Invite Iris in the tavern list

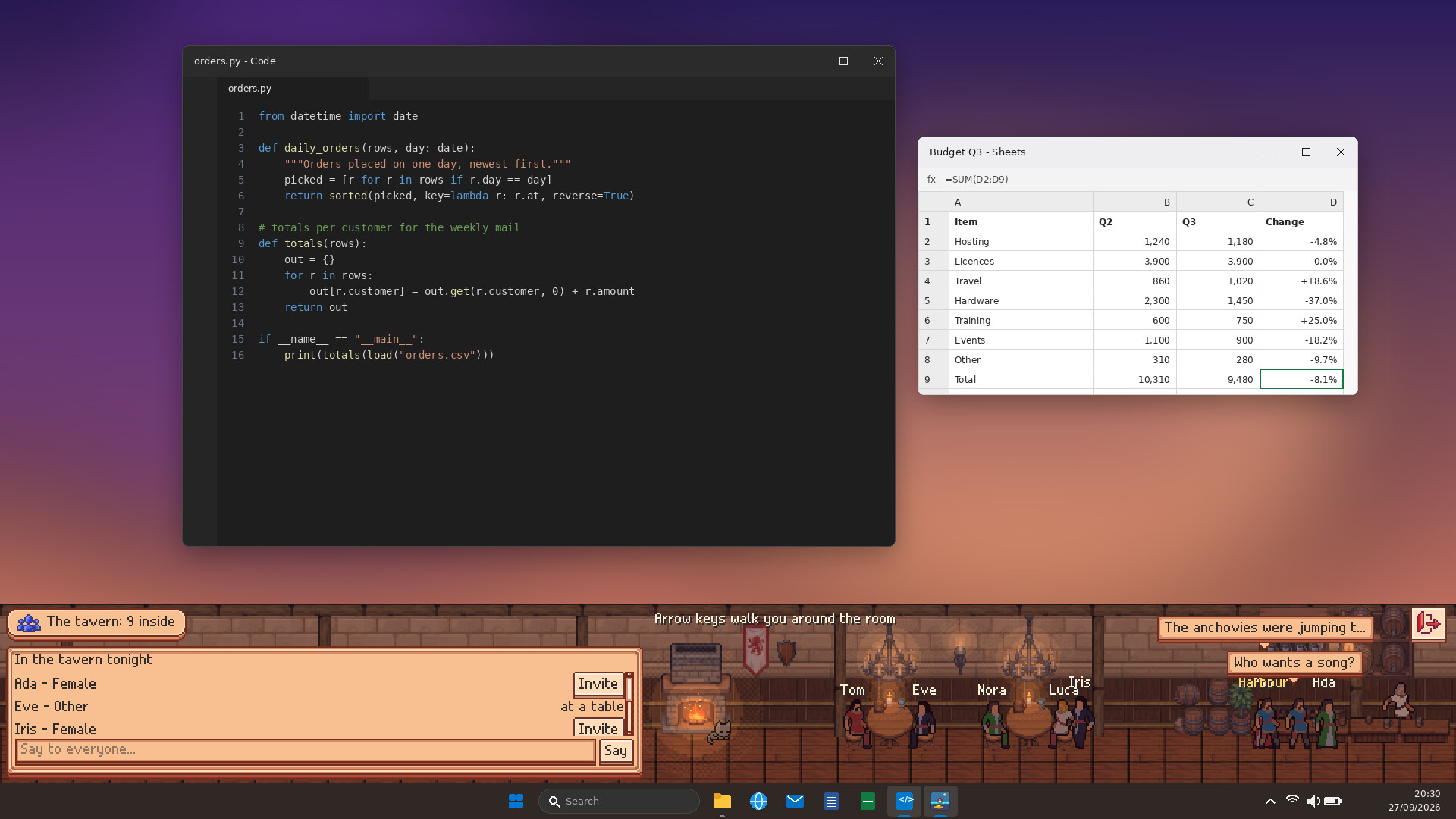(x=598, y=728)
